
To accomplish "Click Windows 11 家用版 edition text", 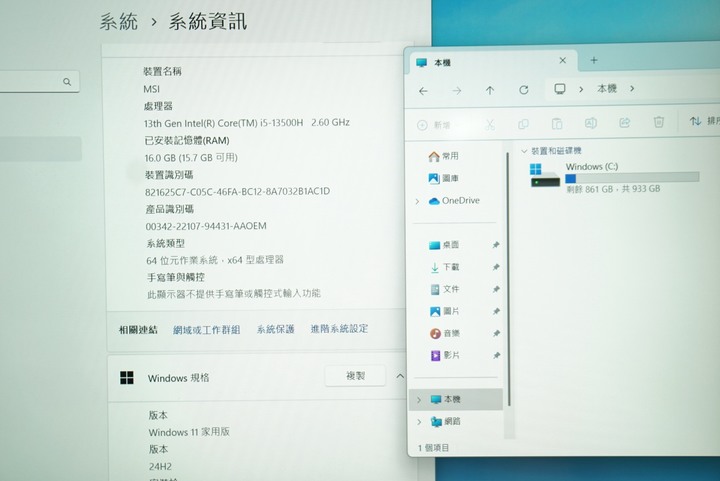I will click(x=189, y=432).
